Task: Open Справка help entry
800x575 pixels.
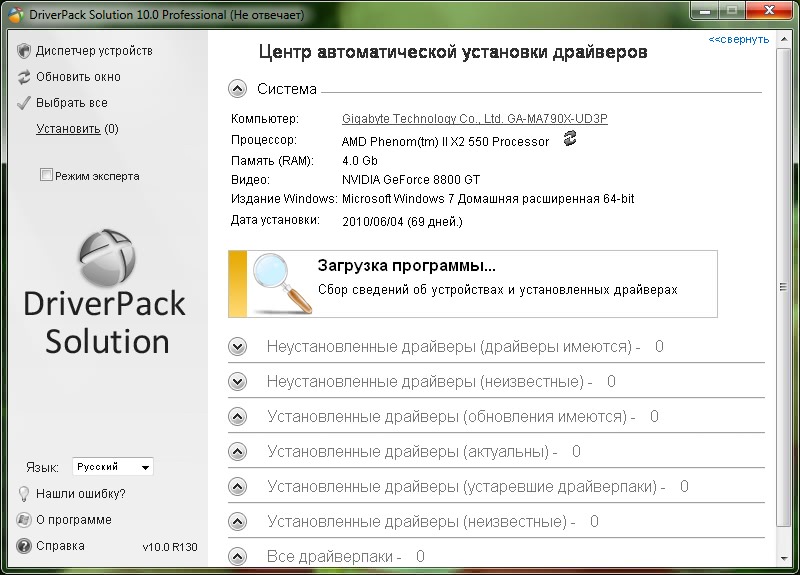Action: [x=60, y=546]
